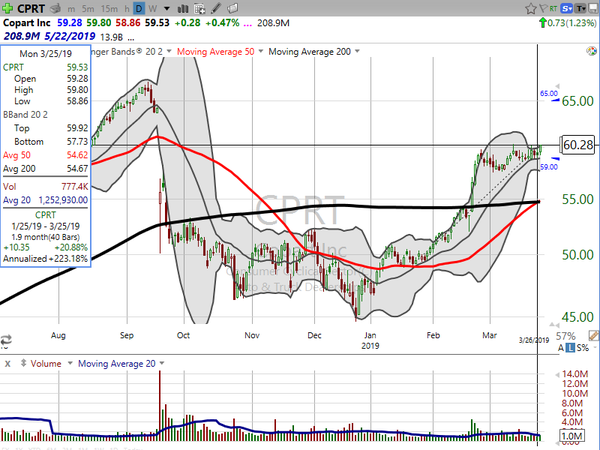Image resolution: width=600 pixels, height=450 pixels.
Task: Open Moving Average 20 volume menu
Action: coord(161,363)
